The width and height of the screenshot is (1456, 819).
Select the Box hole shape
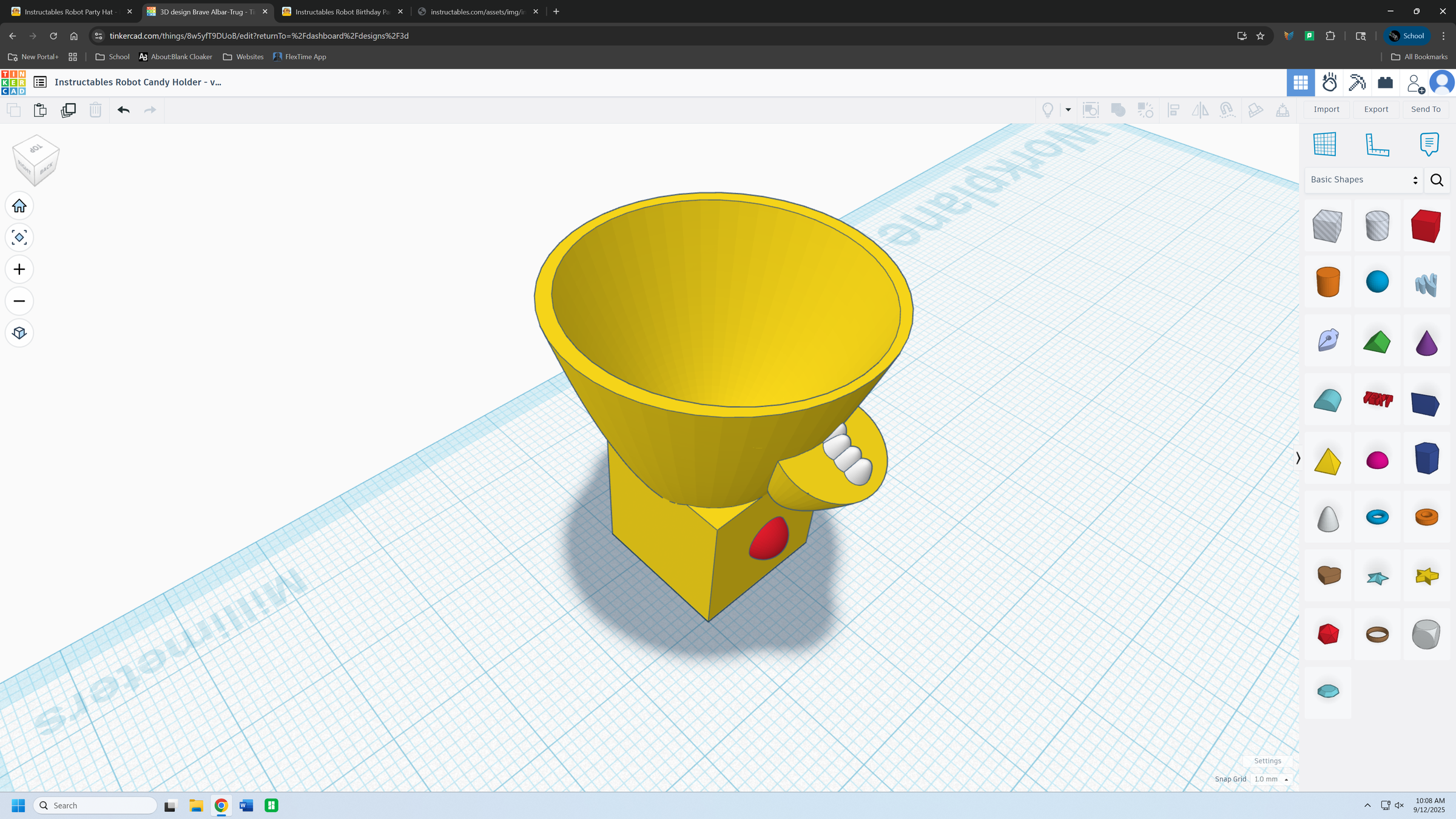click(x=1327, y=226)
